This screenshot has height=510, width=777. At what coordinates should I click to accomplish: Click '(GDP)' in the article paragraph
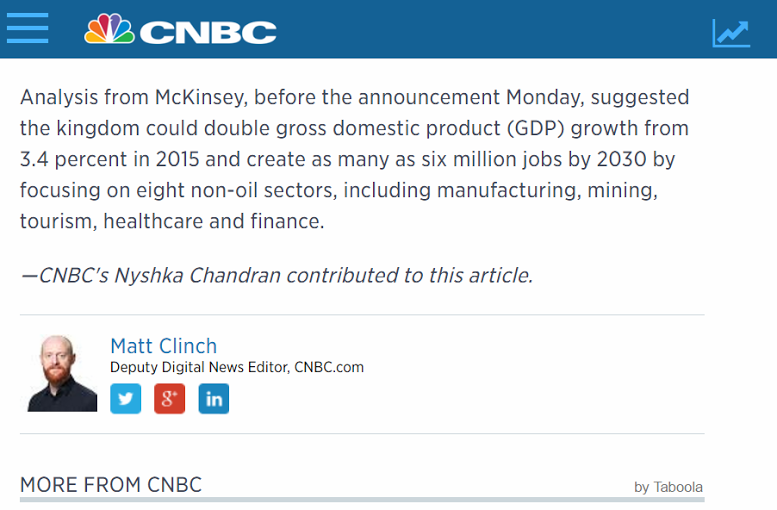pyautogui.click(x=536, y=128)
